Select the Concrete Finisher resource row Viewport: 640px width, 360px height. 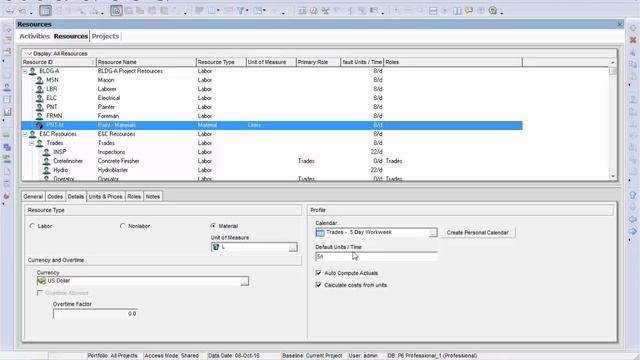pos(272,161)
